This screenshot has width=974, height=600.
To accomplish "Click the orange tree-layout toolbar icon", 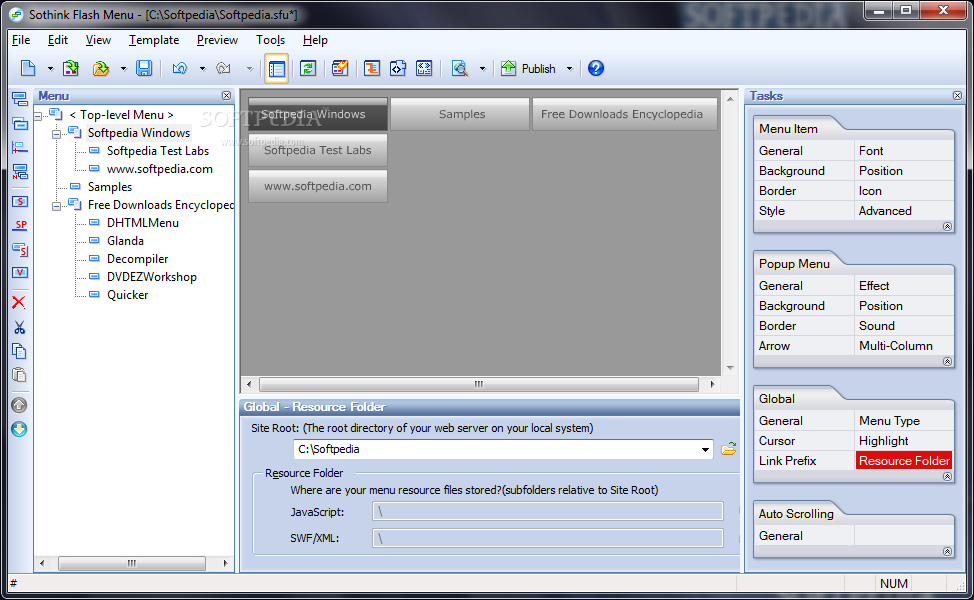I will [371, 68].
